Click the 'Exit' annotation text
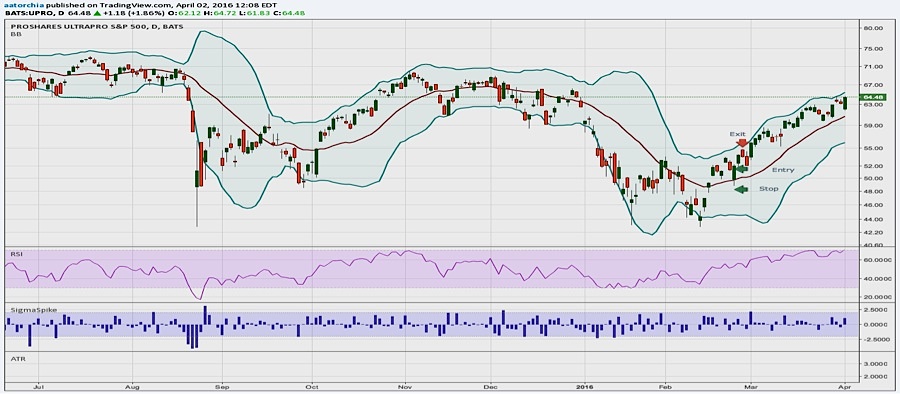This screenshot has height=394, width=900. pyautogui.click(x=738, y=134)
